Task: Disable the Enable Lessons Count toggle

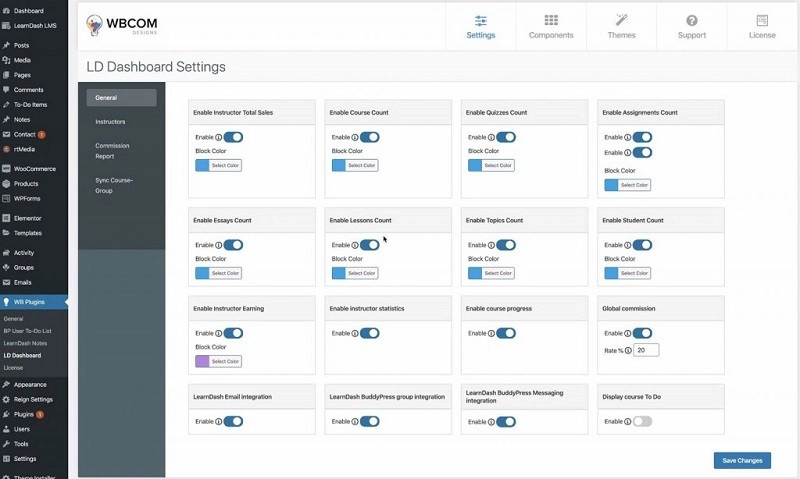Action: pyautogui.click(x=369, y=245)
